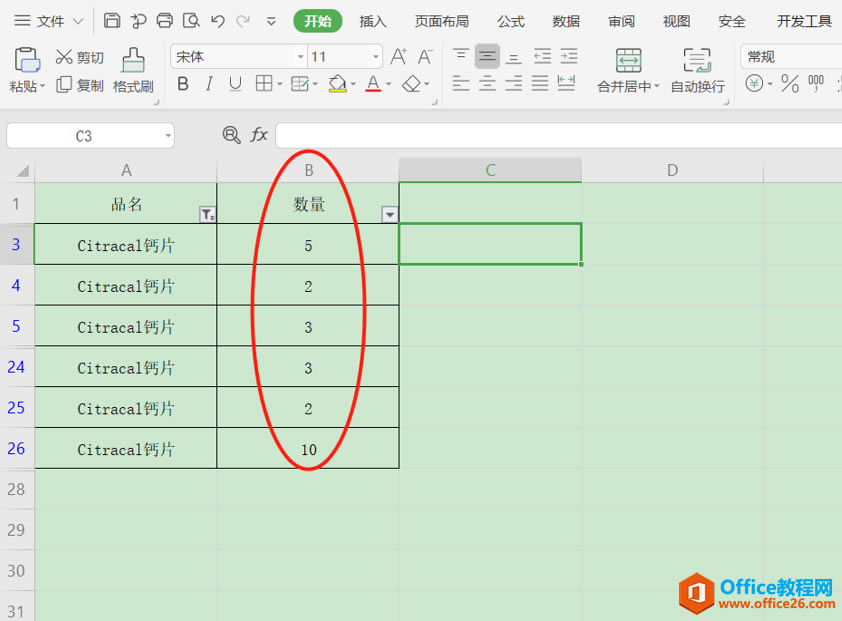
Task: Click the Paste clipboard icon
Action: [27, 60]
